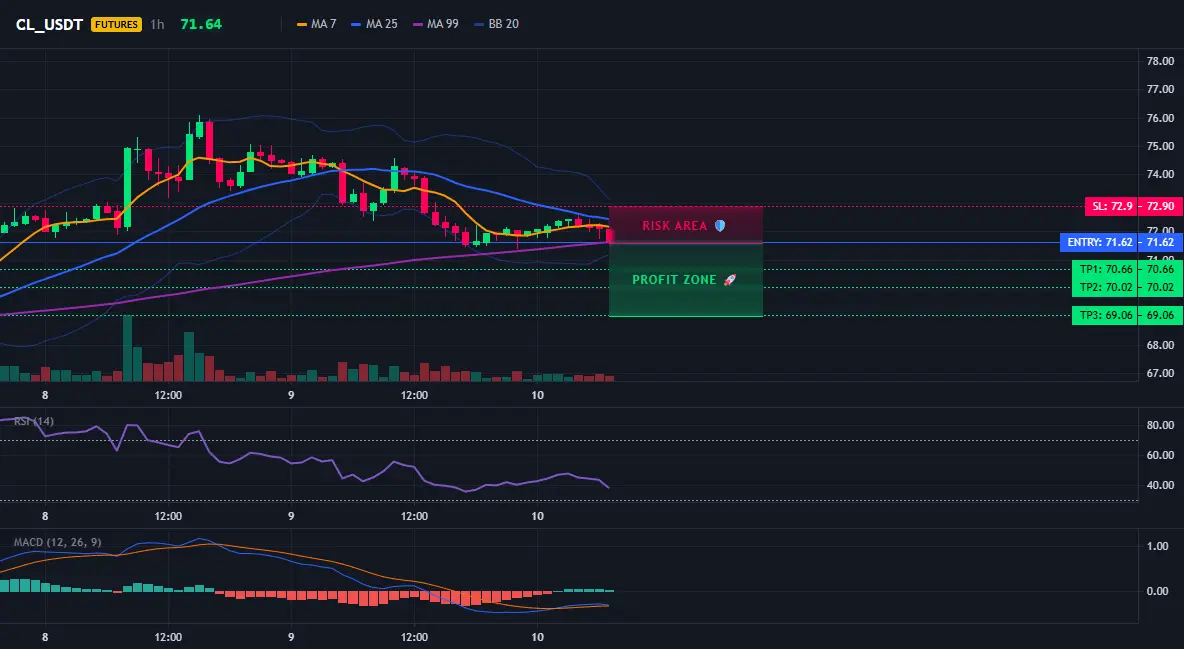The image size is (1184, 649).
Task: Click the '8' date label under main chart
Action: [x=45, y=395]
